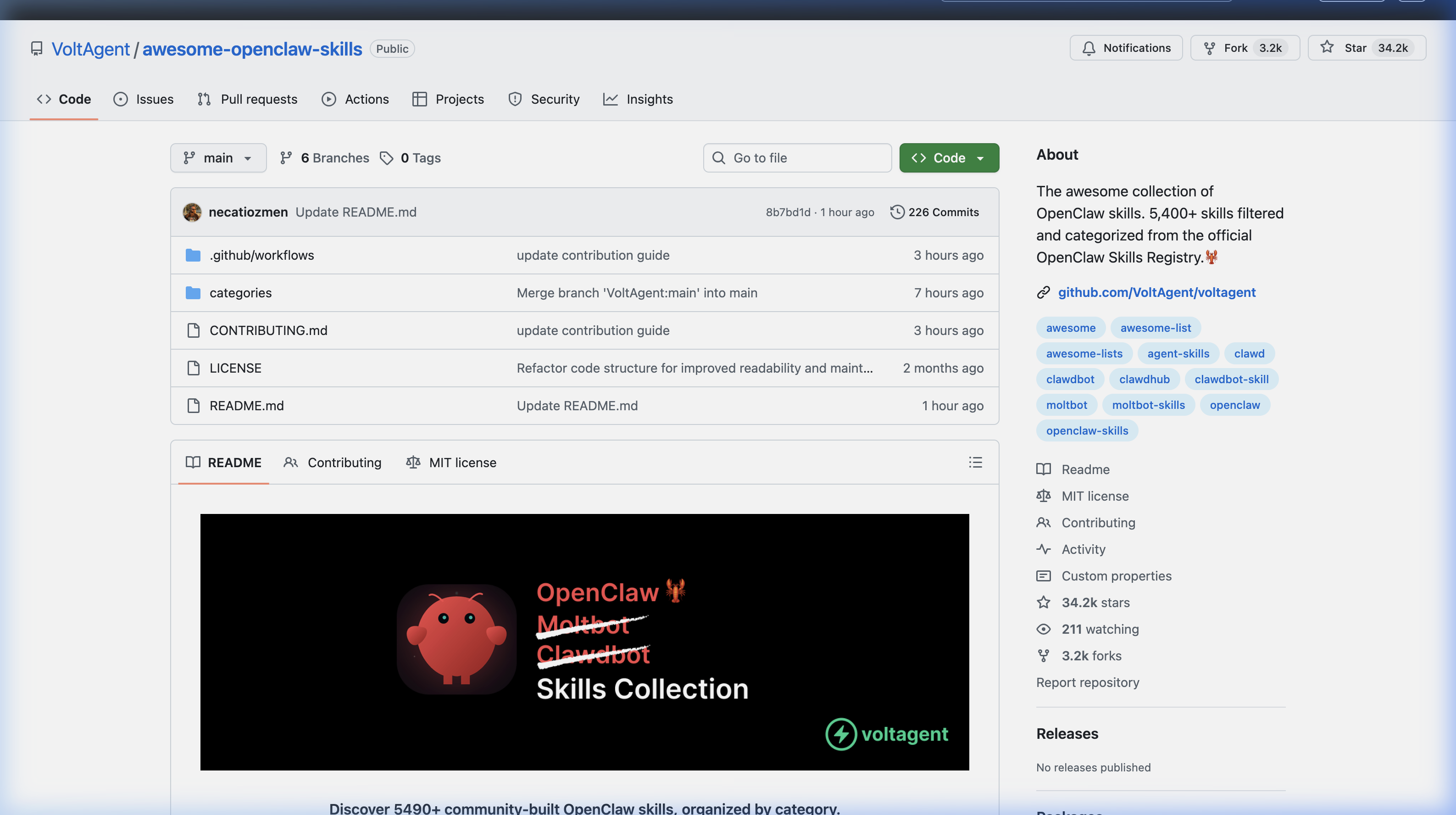Click the tag icon next to 0 Tags
Screen dimensions: 1456x815
(x=387, y=158)
